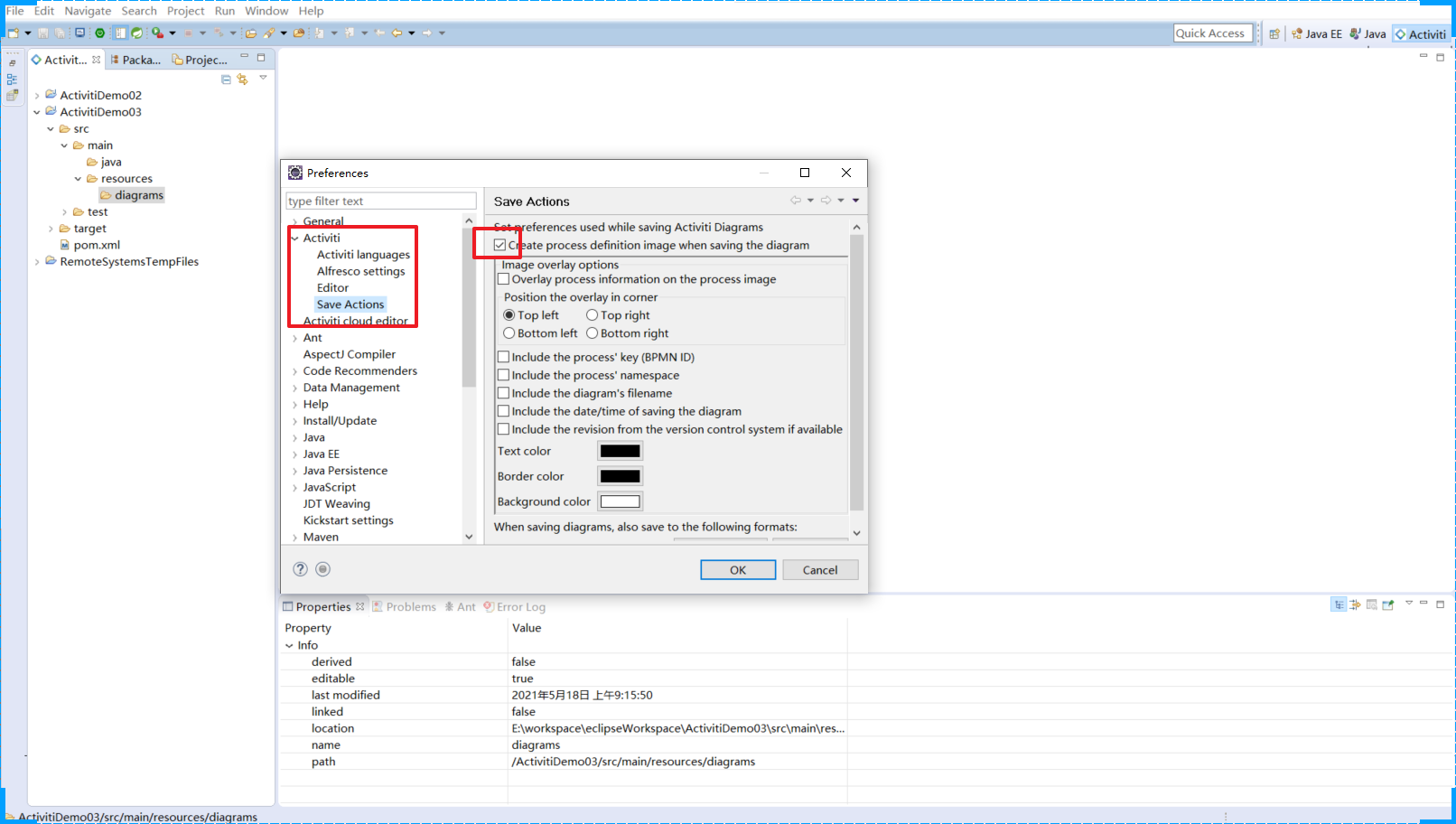Click Link with Editor icon in explorer
The image size is (1456, 824).
pos(242,80)
